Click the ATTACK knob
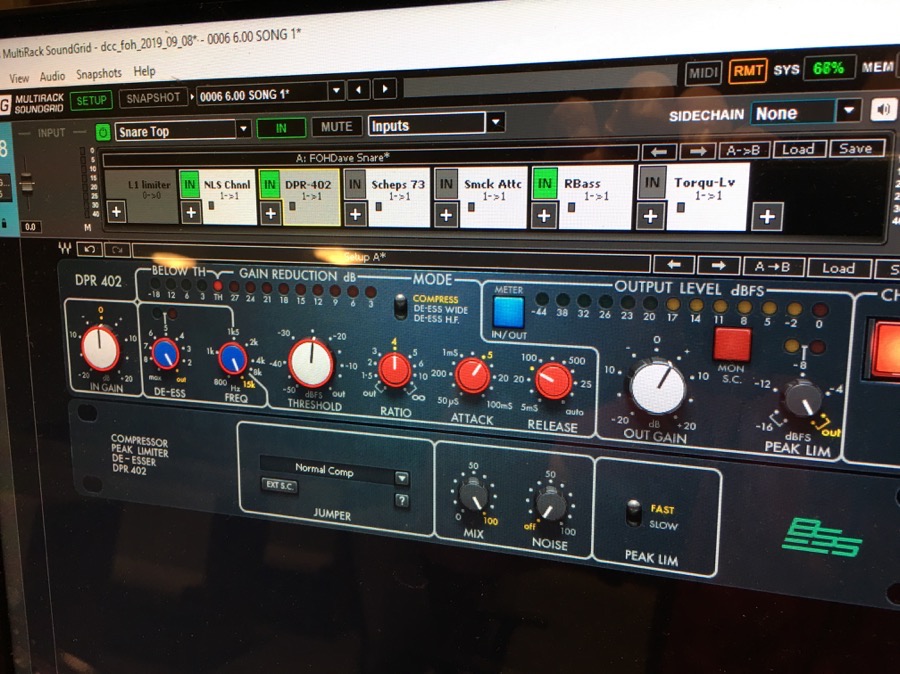900x674 pixels. [x=472, y=375]
